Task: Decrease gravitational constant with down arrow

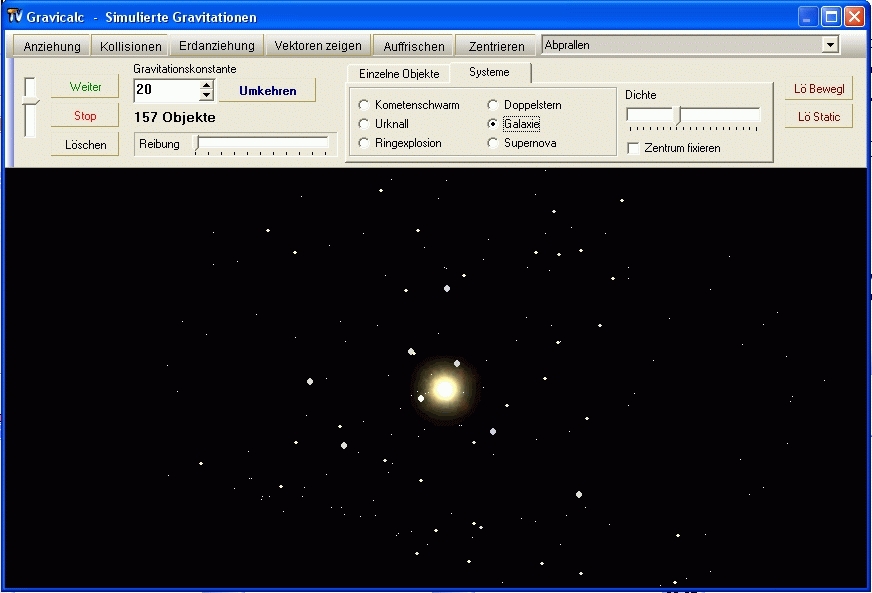Action: pos(207,96)
